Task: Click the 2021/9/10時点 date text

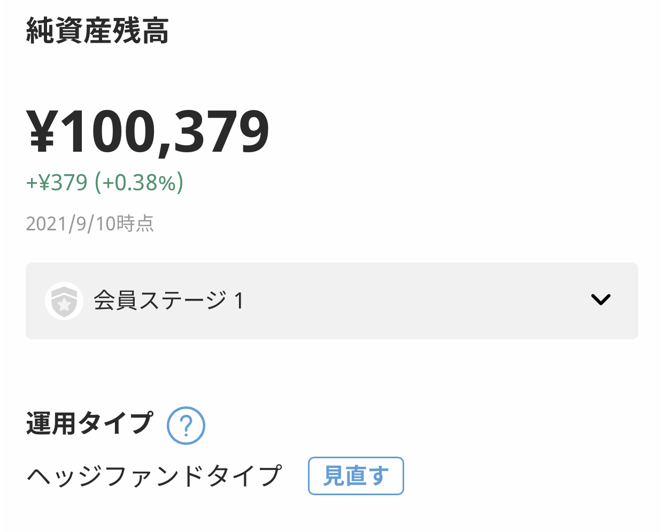Action: coord(90,224)
